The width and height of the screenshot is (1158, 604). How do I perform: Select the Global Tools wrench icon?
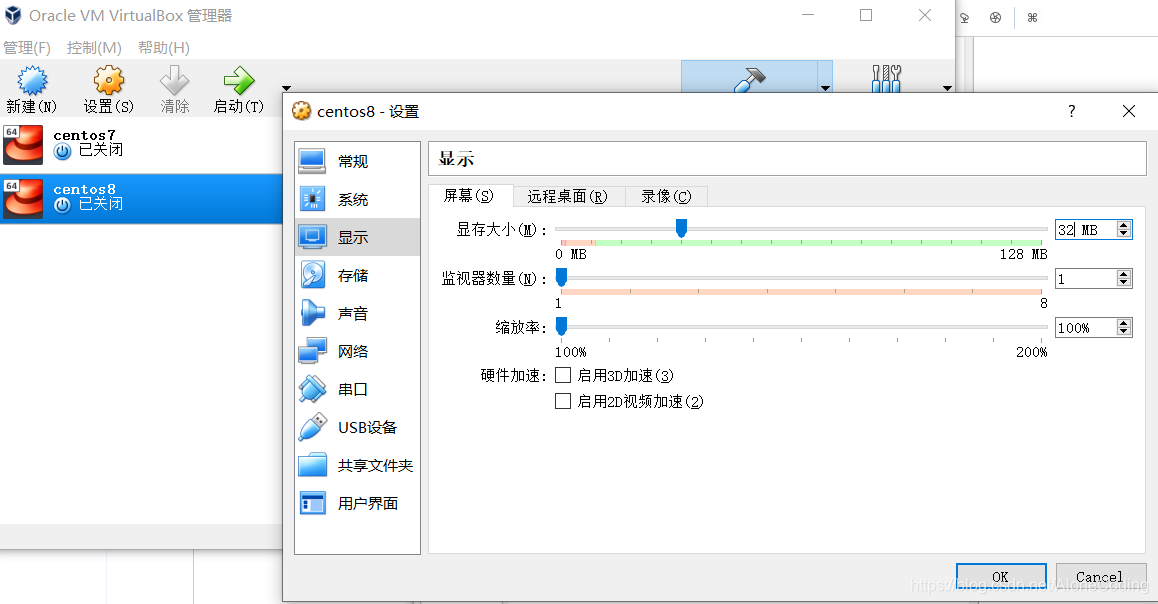tap(886, 78)
